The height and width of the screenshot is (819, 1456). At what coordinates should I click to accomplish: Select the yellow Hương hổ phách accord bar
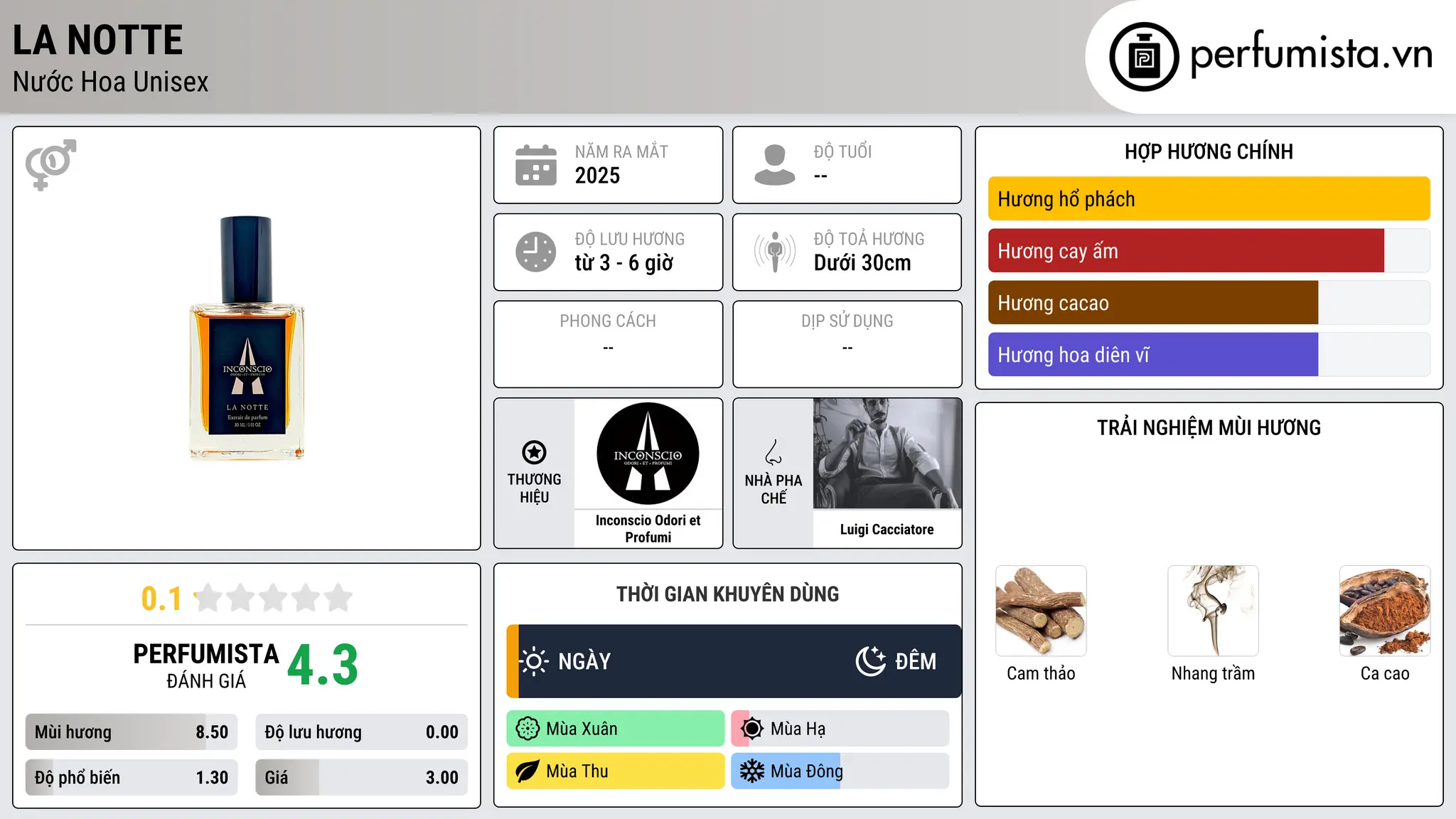(x=1209, y=199)
